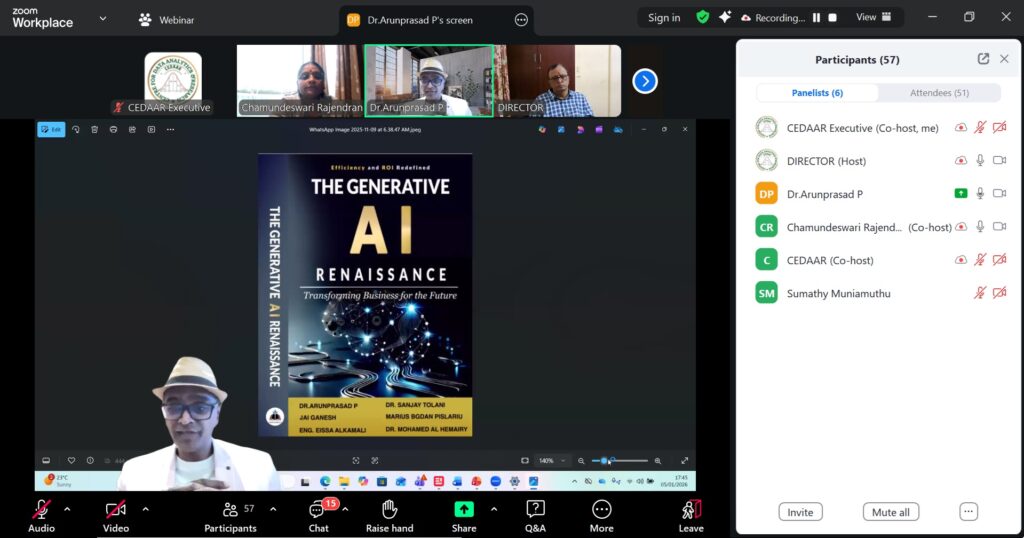The height and width of the screenshot is (538, 1024).
Task: Click the green Share screen icon
Action: (464, 510)
